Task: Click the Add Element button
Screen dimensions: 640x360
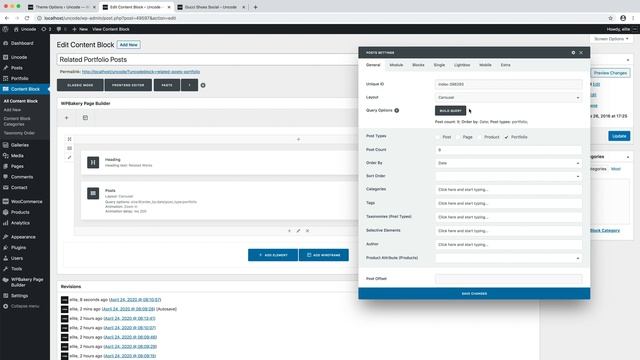Action: tap(273, 255)
